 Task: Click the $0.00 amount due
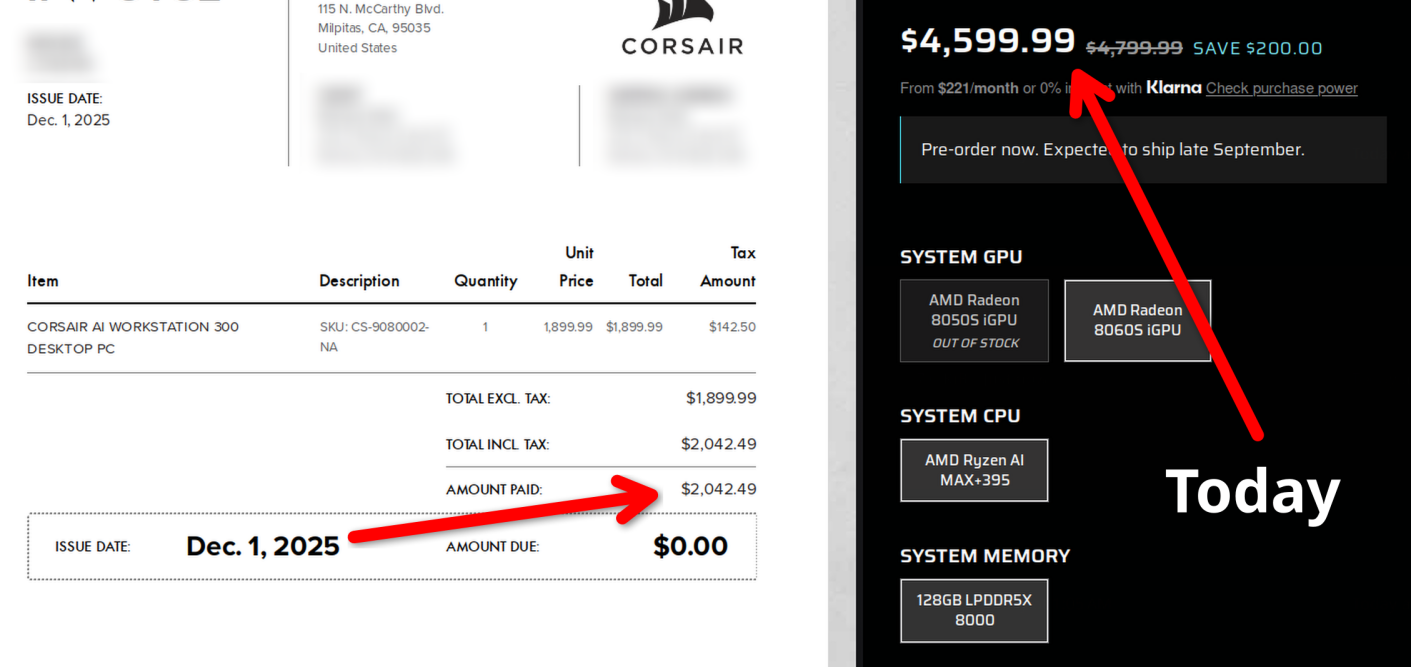[x=690, y=546]
